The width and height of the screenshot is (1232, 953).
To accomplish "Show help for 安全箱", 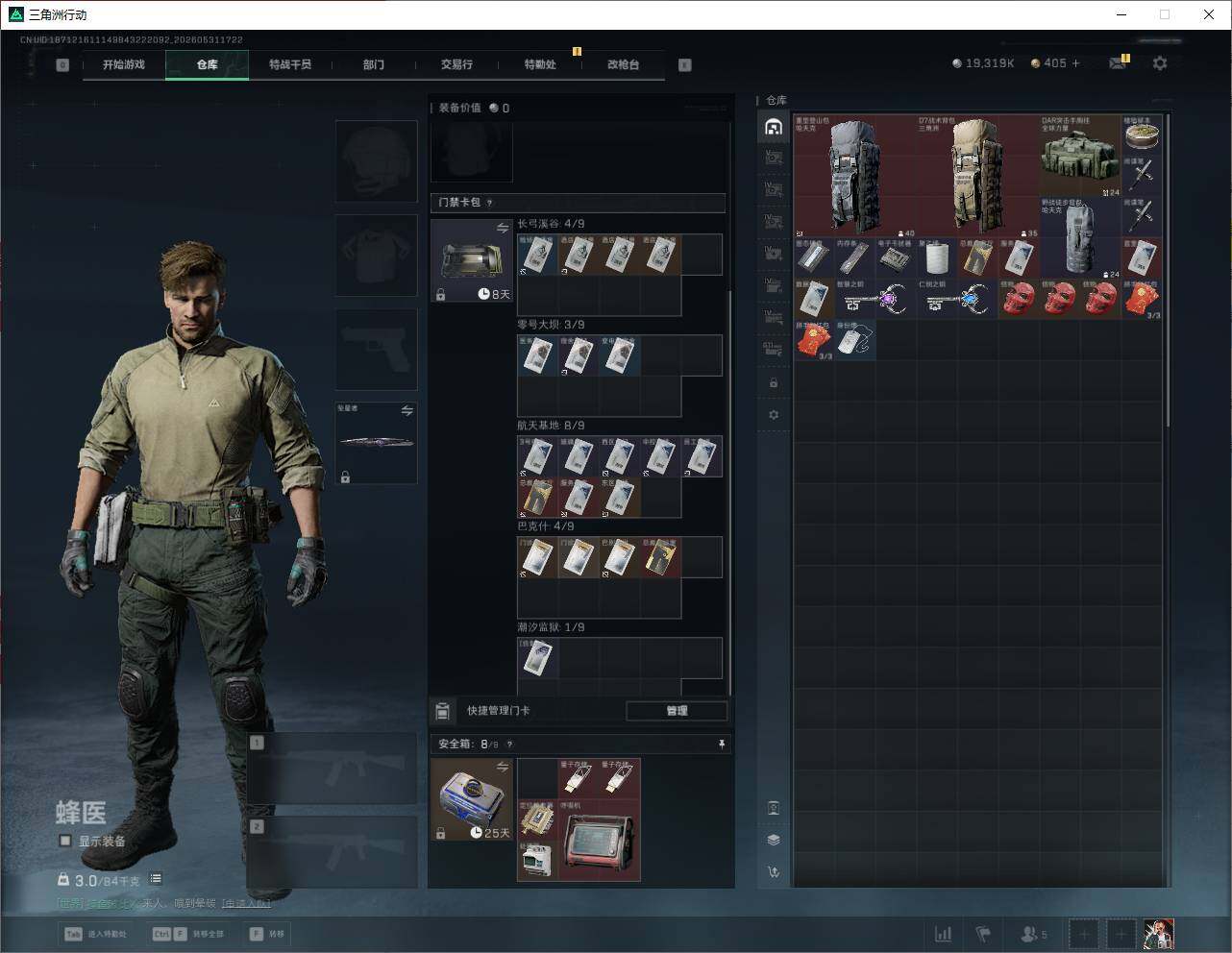I will 509,745.
